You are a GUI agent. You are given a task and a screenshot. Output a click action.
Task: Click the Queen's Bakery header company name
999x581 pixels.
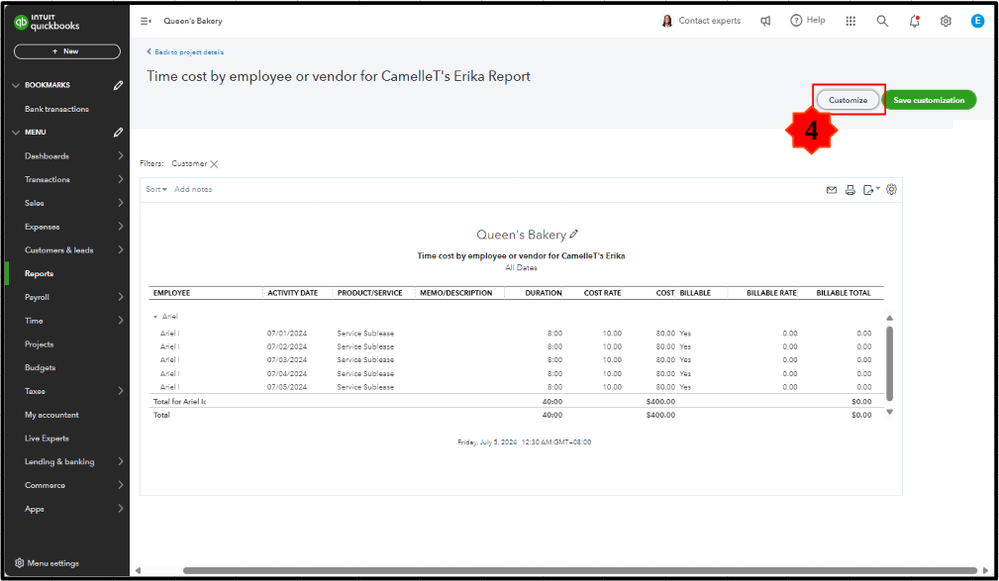192,21
